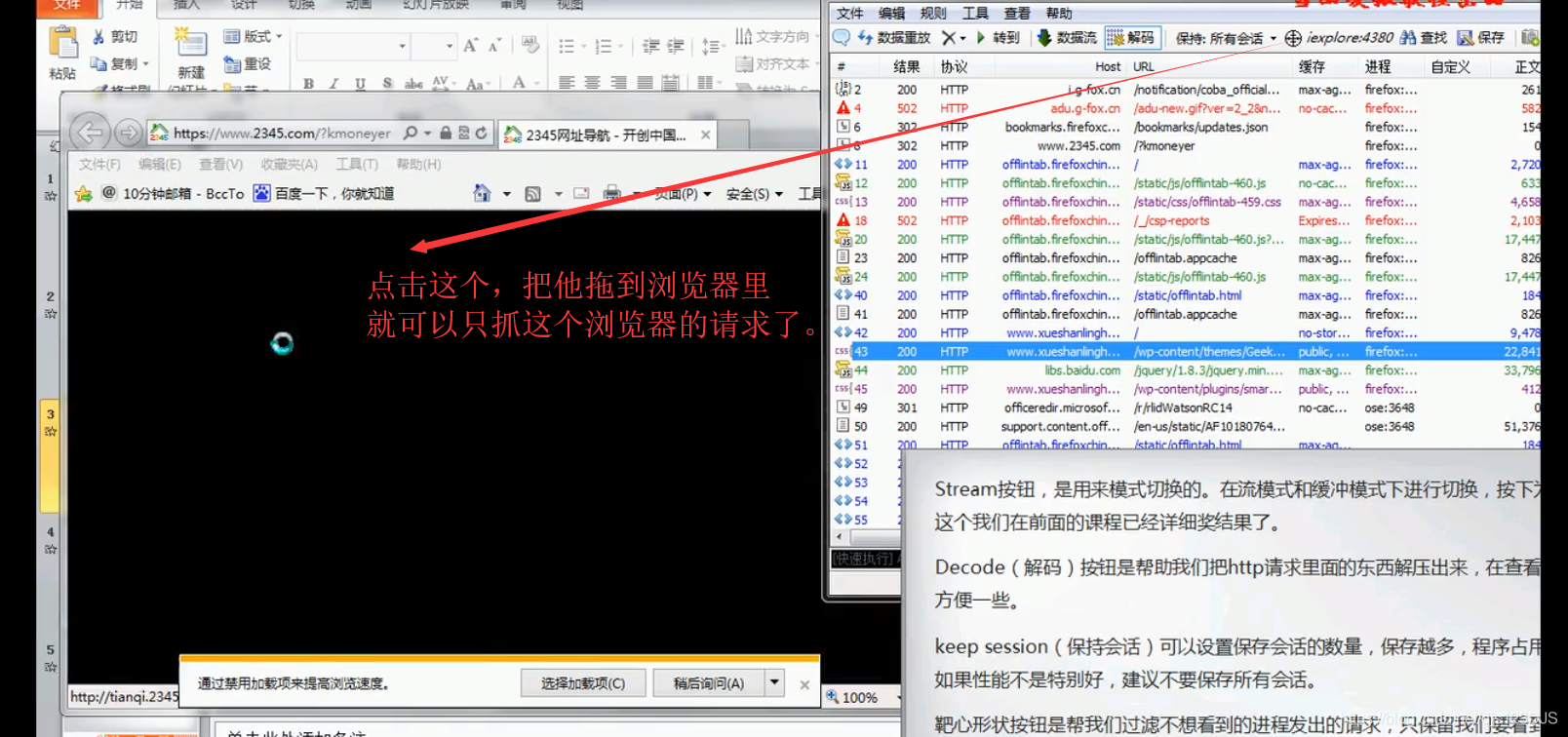Open the 10分钟邮箱 - BccTo favorites link
This screenshot has height=737, width=1568.
click(x=173, y=193)
